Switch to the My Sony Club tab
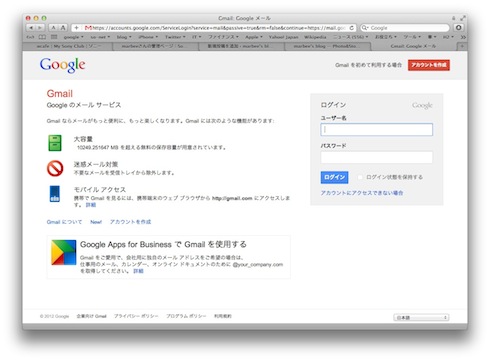Image resolution: width=490 pixels, height=361 pixels. point(68,46)
